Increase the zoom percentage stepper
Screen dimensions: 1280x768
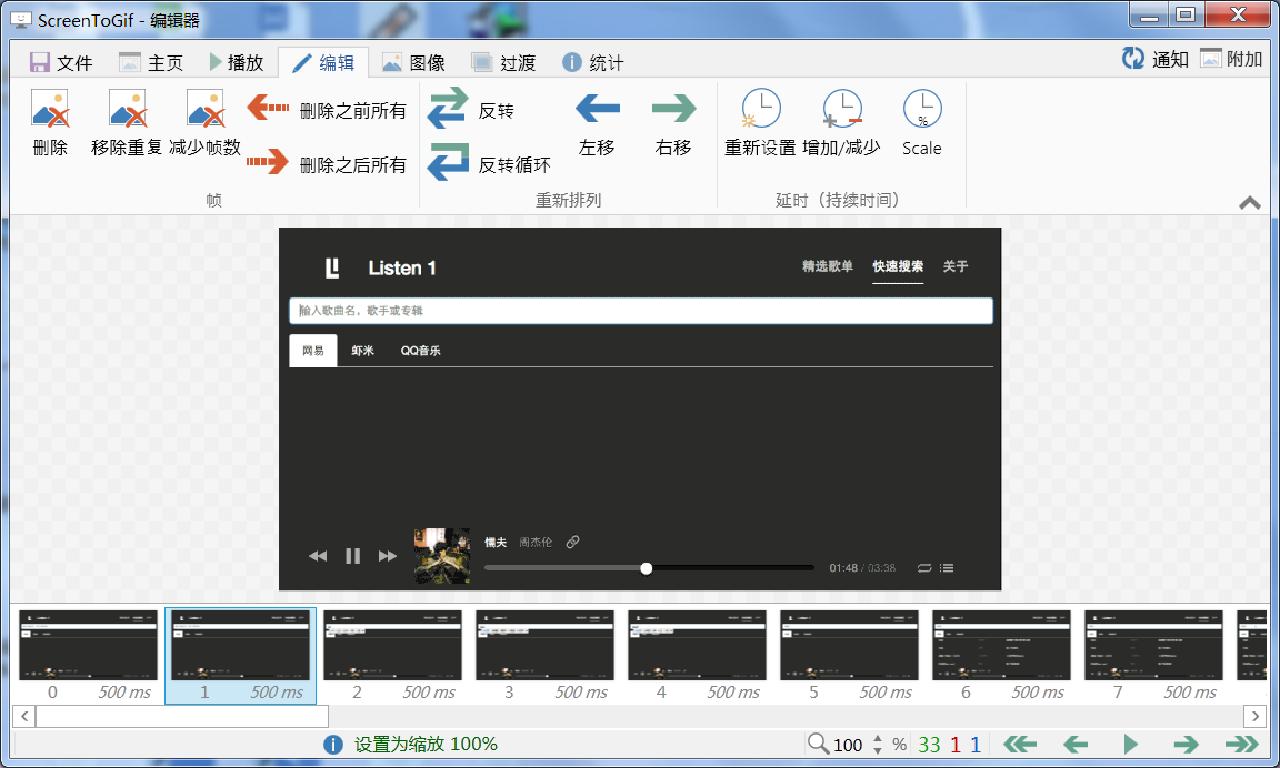point(878,739)
